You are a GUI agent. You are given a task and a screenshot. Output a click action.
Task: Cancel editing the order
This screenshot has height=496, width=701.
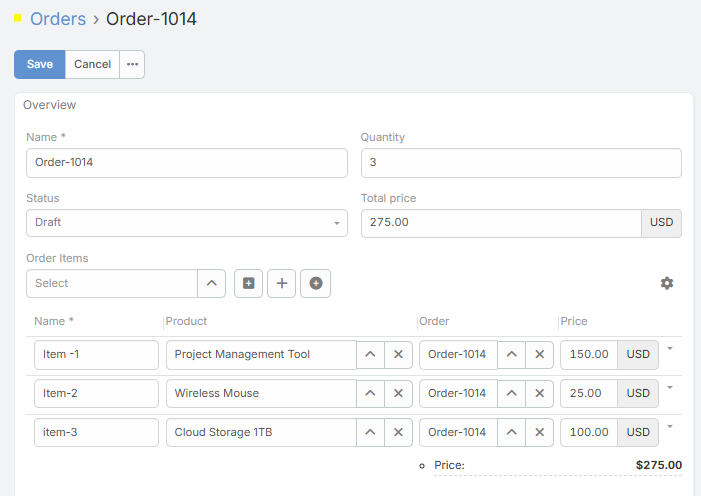pyautogui.click(x=92, y=64)
